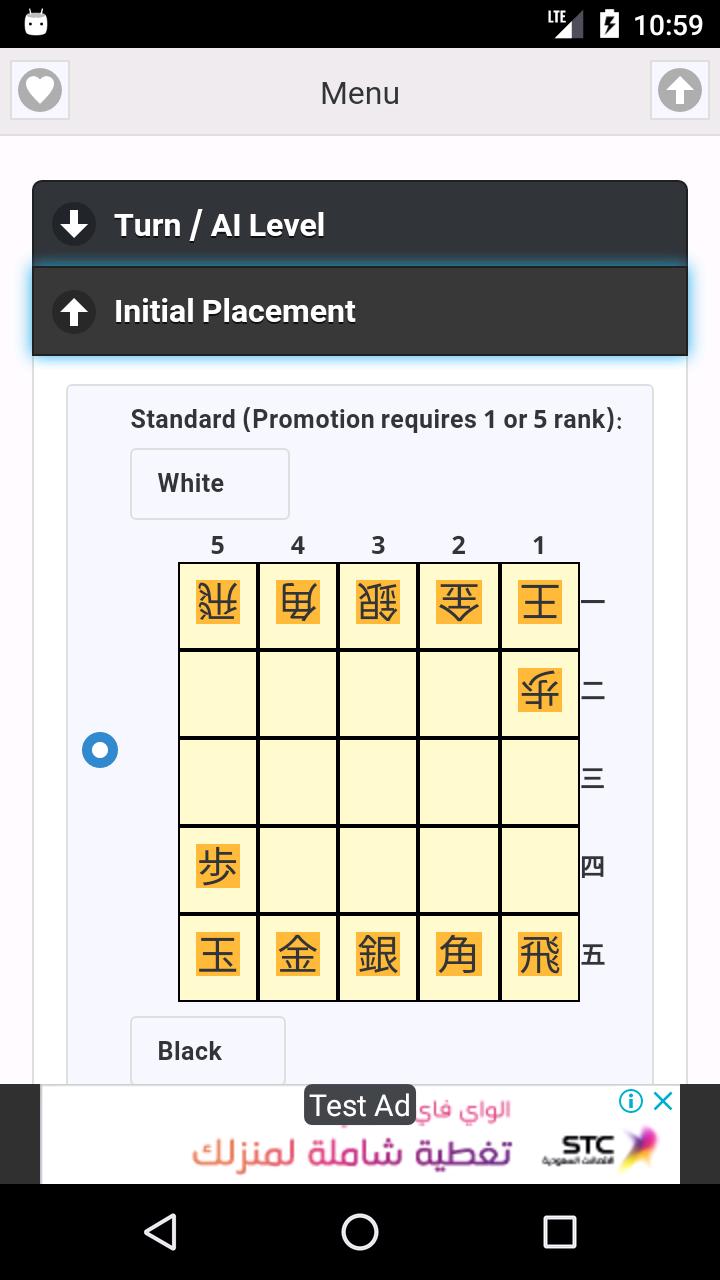Select White's pawn on file 1 rank two

[539, 690]
